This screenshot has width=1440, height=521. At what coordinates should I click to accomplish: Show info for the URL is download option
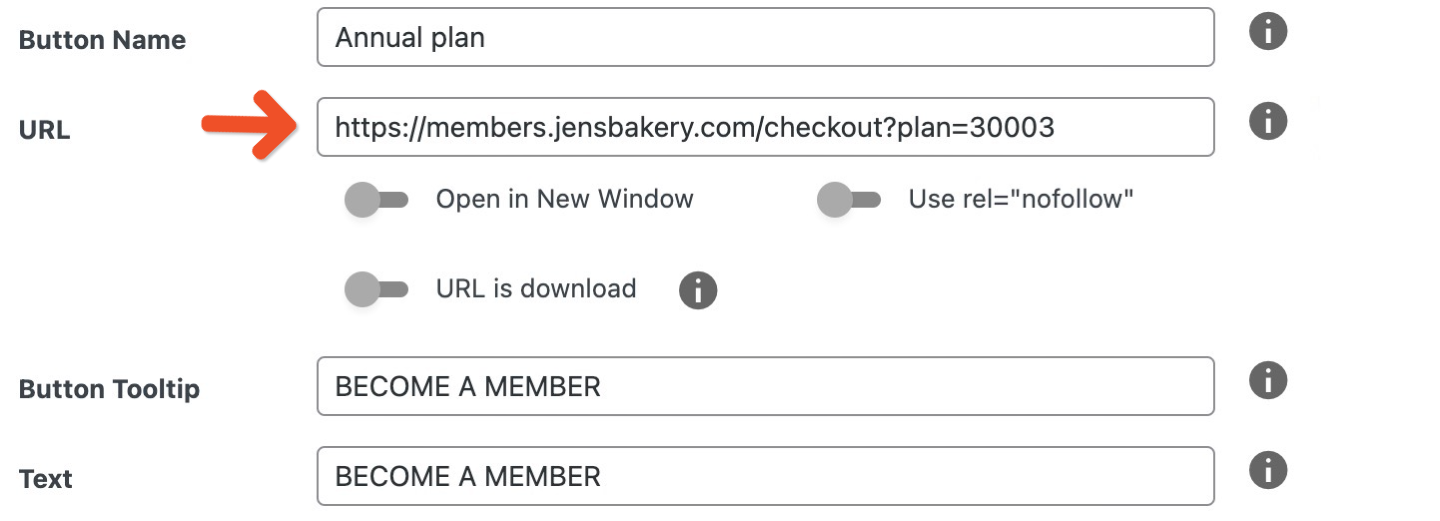[698, 291]
